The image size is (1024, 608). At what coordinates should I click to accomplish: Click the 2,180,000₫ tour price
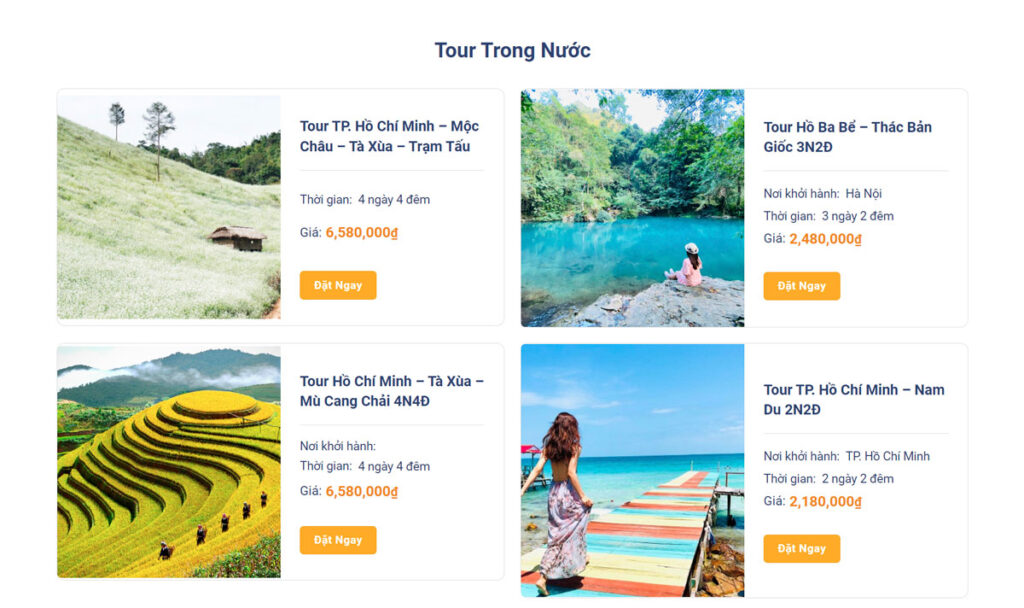825,501
